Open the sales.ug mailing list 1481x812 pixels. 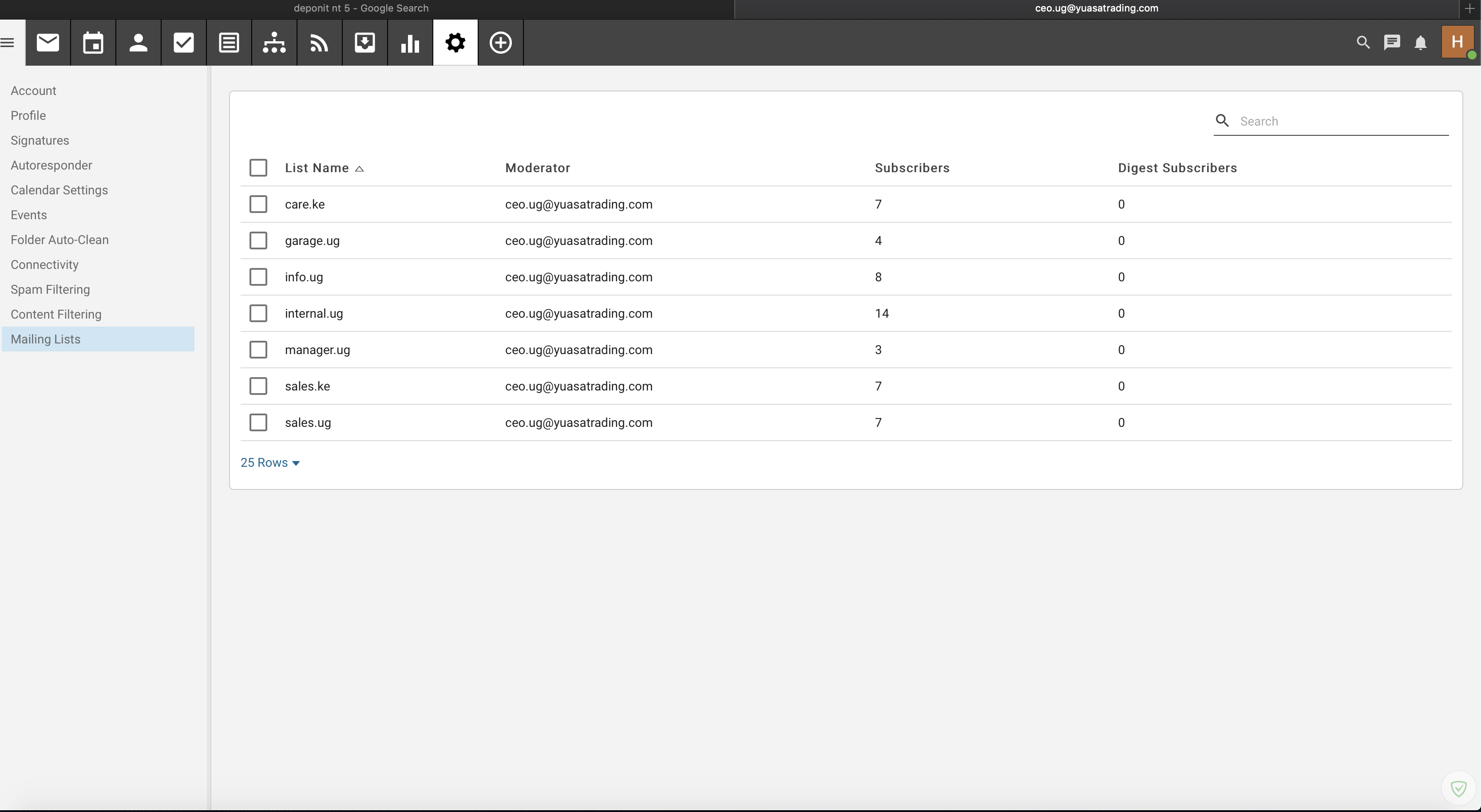pos(308,423)
